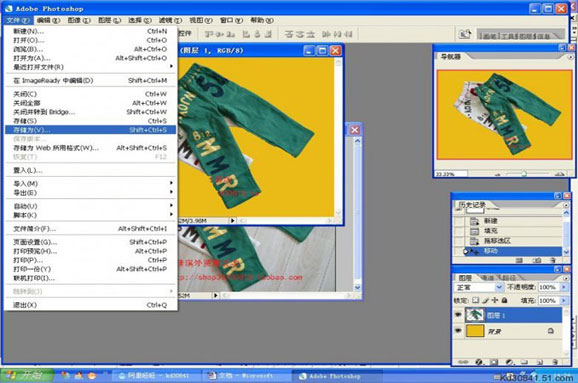Hide layer 图层 1 with its eye icon
The height and width of the screenshot is (383, 578).
click(458, 315)
